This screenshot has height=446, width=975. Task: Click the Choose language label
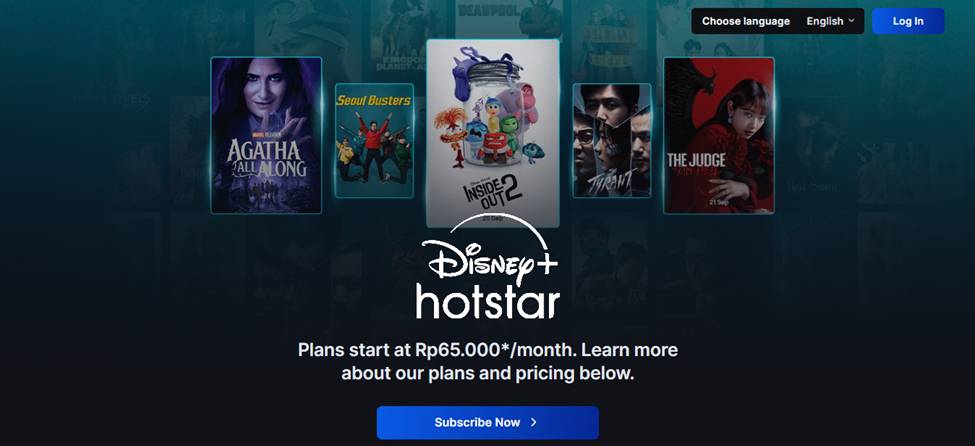click(746, 21)
